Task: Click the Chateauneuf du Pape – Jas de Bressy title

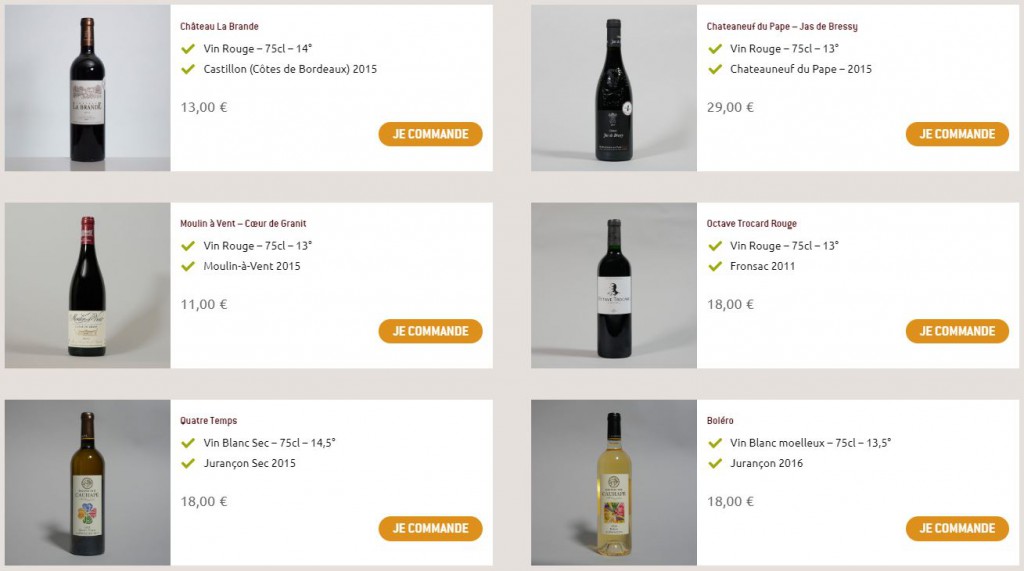Action: [781, 26]
